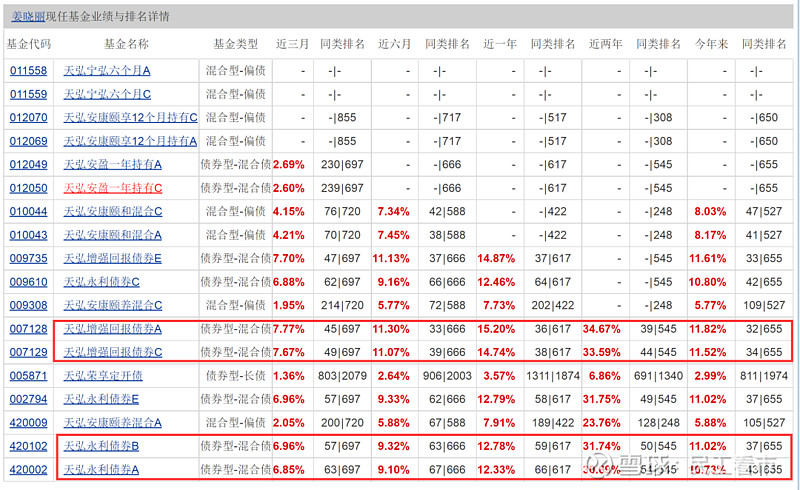Viewport: 800px width, 490px height.
Task: Open 天弘宁弘六个月C fund page
Action: point(107,94)
